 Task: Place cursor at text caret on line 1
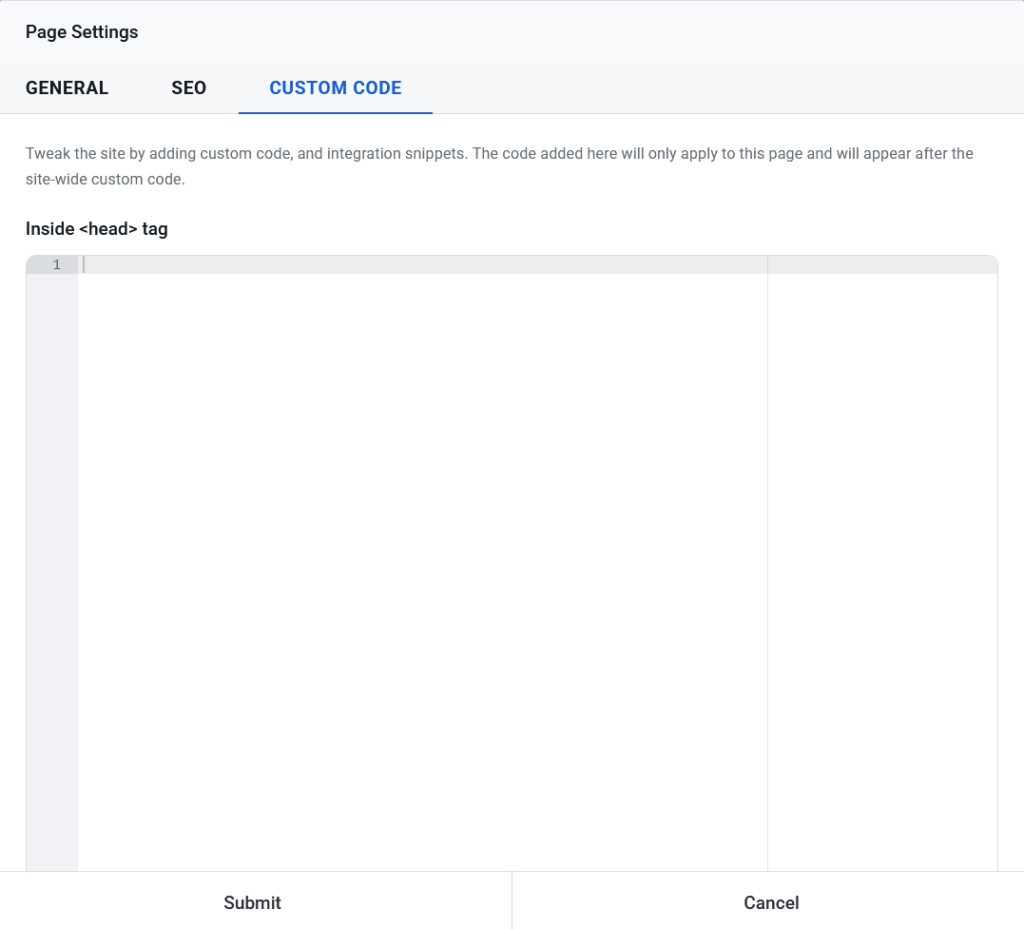coord(85,265)
